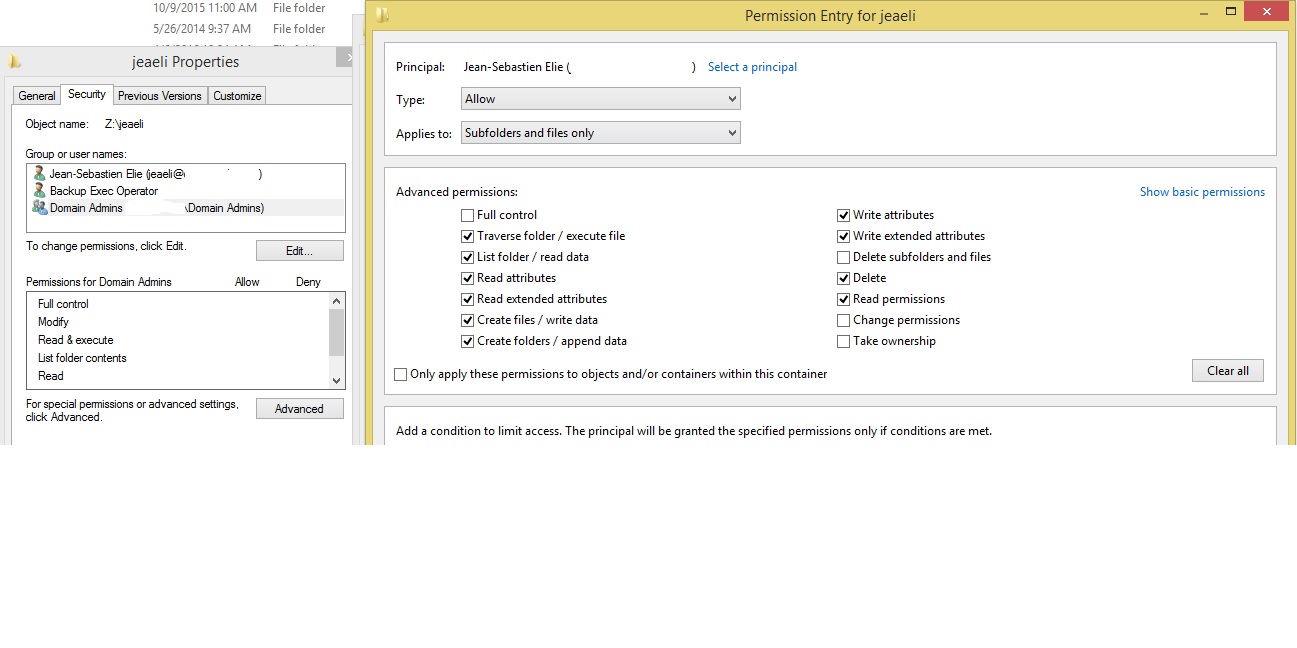Screen dimensions: 1297x648
Task: Click the Advanced button for special permissions
Action: click(299, 408)
